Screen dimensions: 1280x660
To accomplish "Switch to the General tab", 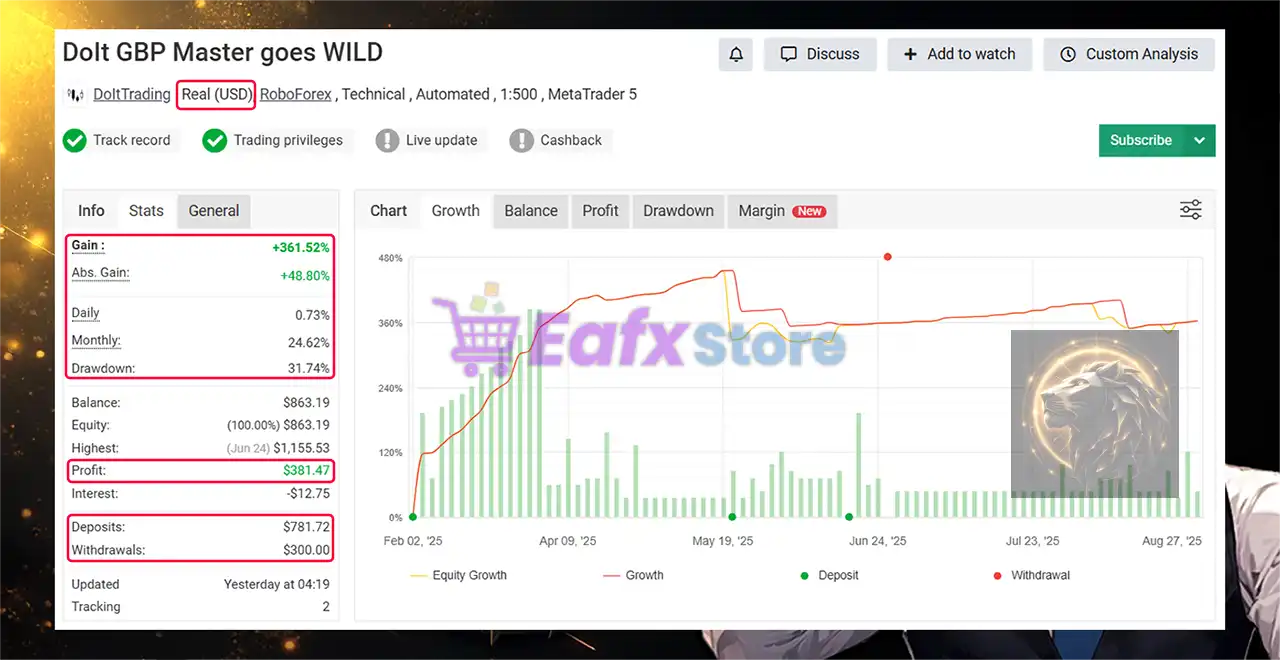I will (x=214, y=211).
